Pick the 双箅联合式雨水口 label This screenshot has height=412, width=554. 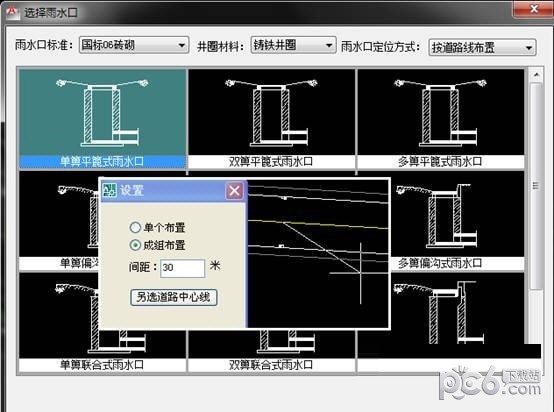click(x=271, y=365)
